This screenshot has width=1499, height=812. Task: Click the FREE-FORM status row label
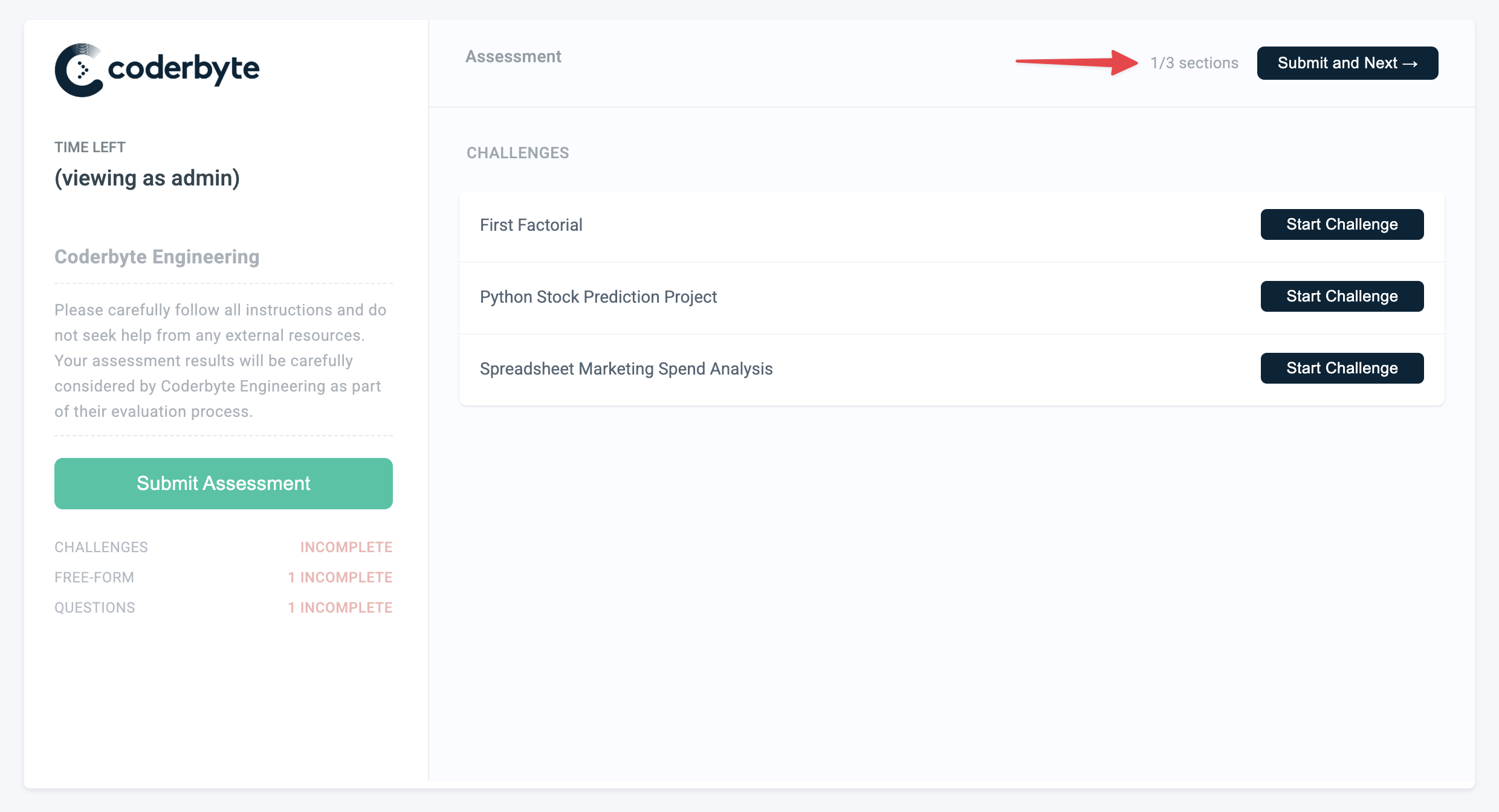click(x=94, y=578)
